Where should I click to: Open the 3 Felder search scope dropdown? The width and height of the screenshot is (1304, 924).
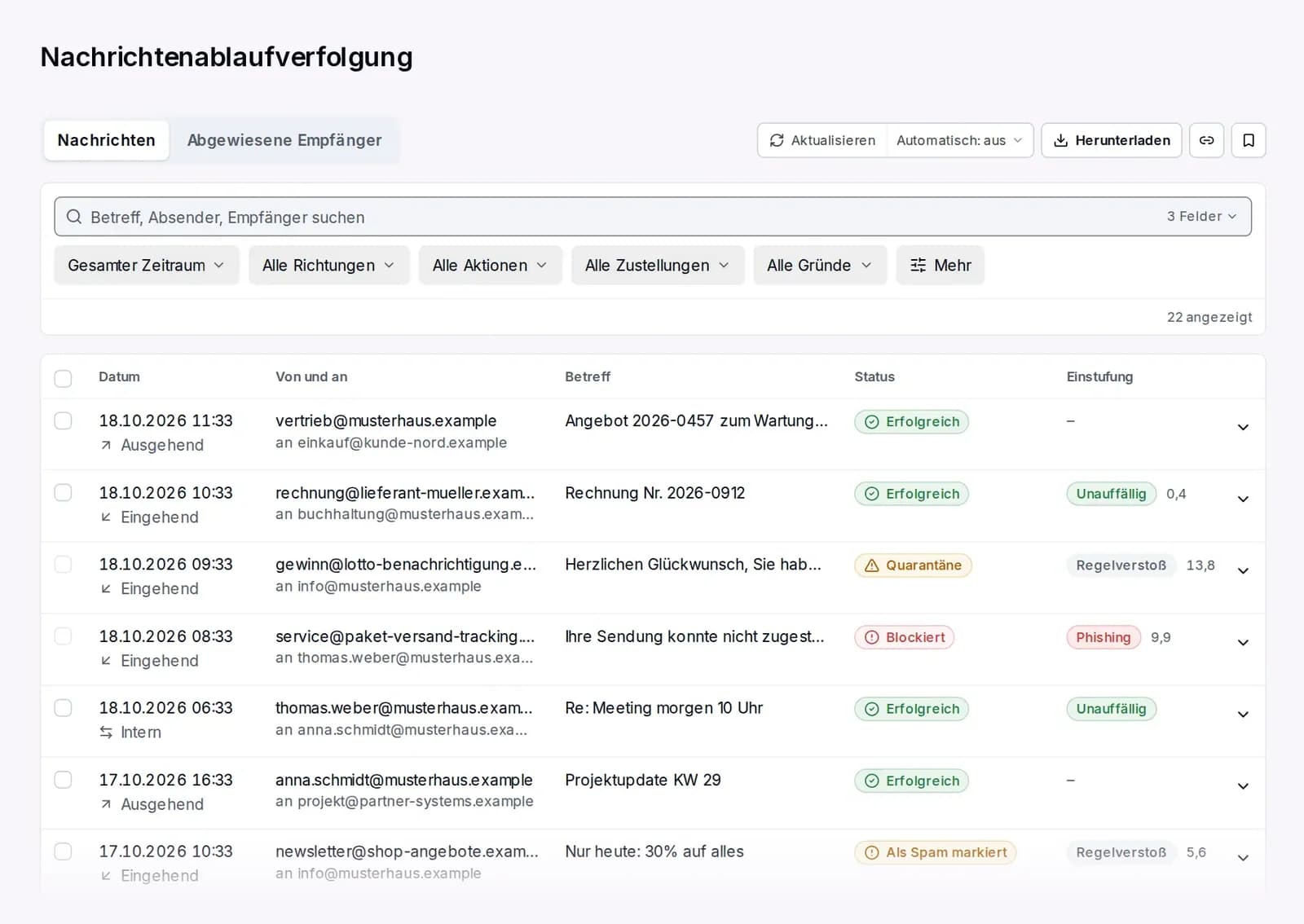[x=1201, y=217]
